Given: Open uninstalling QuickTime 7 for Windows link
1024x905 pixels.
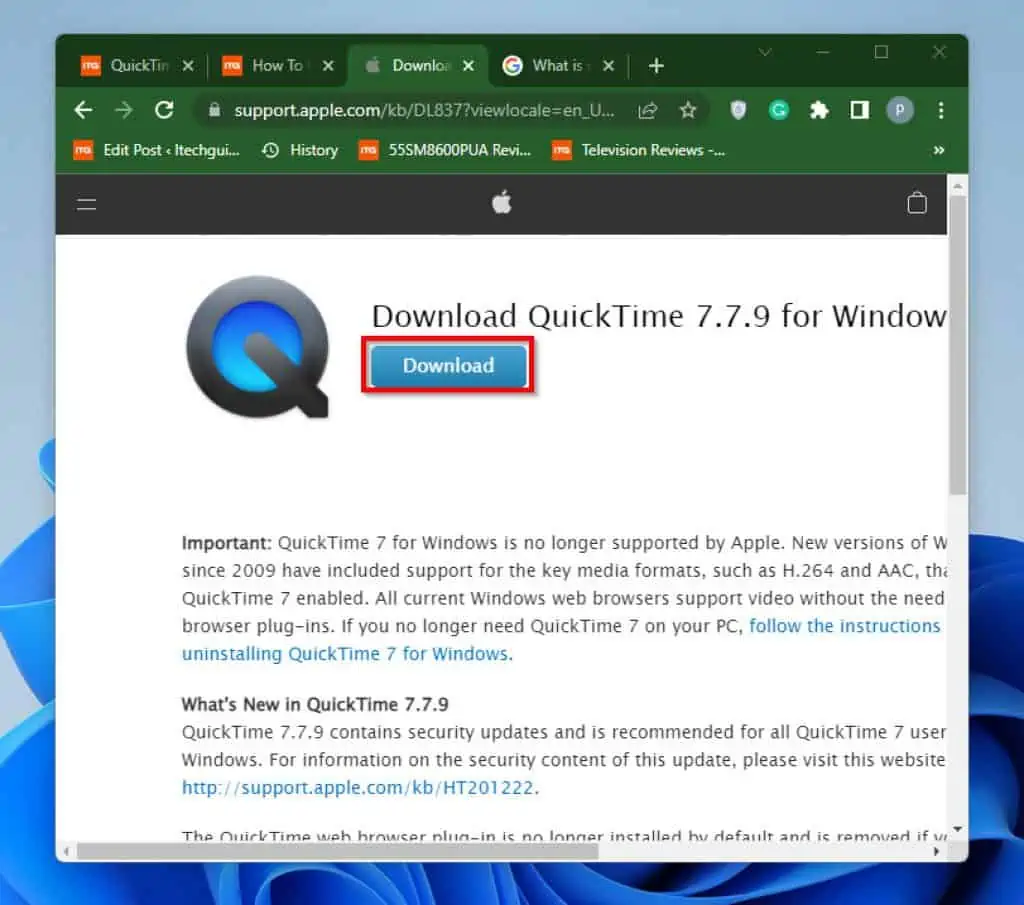Looking at the screenshot, I should [347, 654].
